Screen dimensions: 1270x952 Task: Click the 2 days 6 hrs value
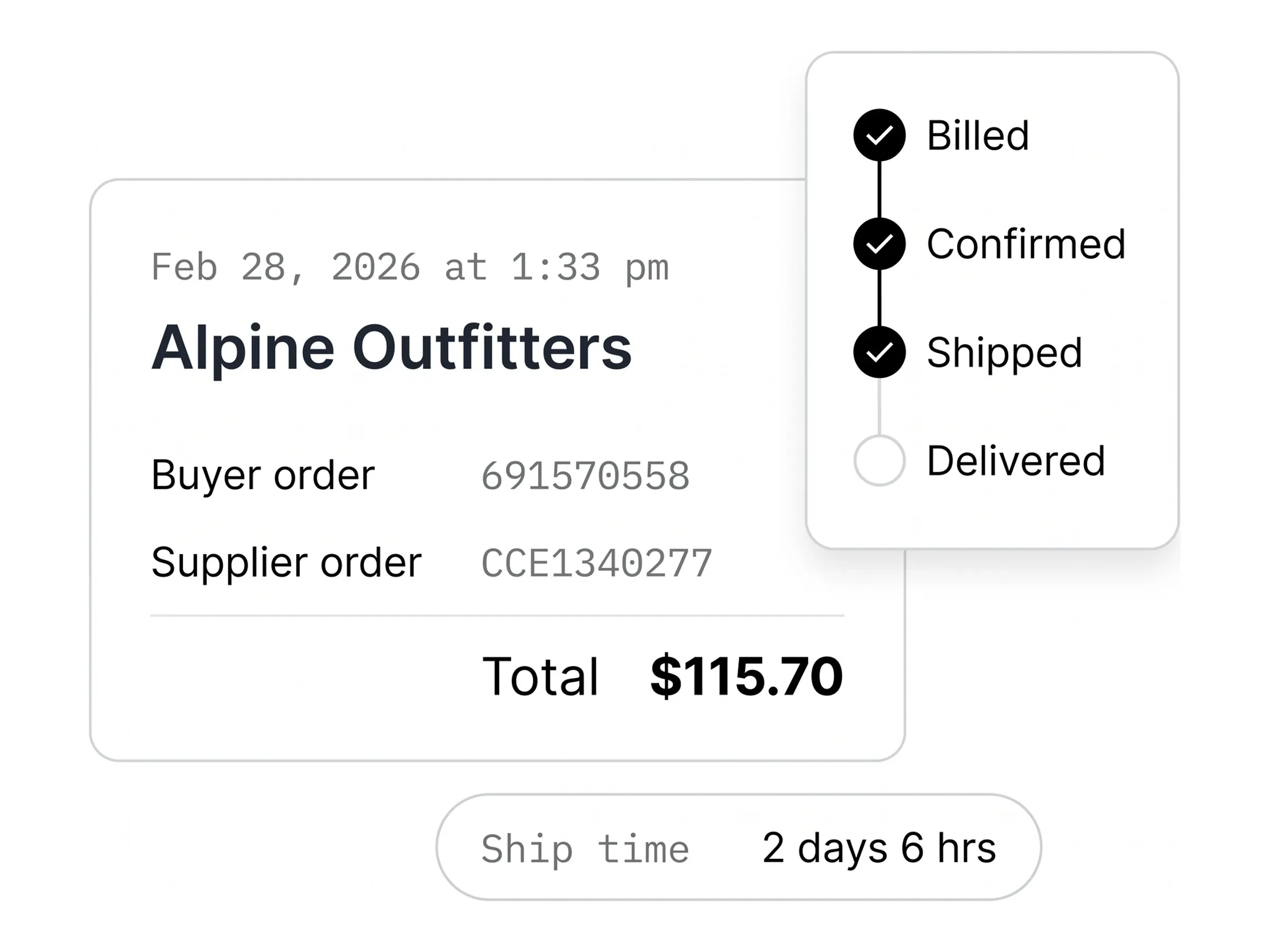pos(879,849)
